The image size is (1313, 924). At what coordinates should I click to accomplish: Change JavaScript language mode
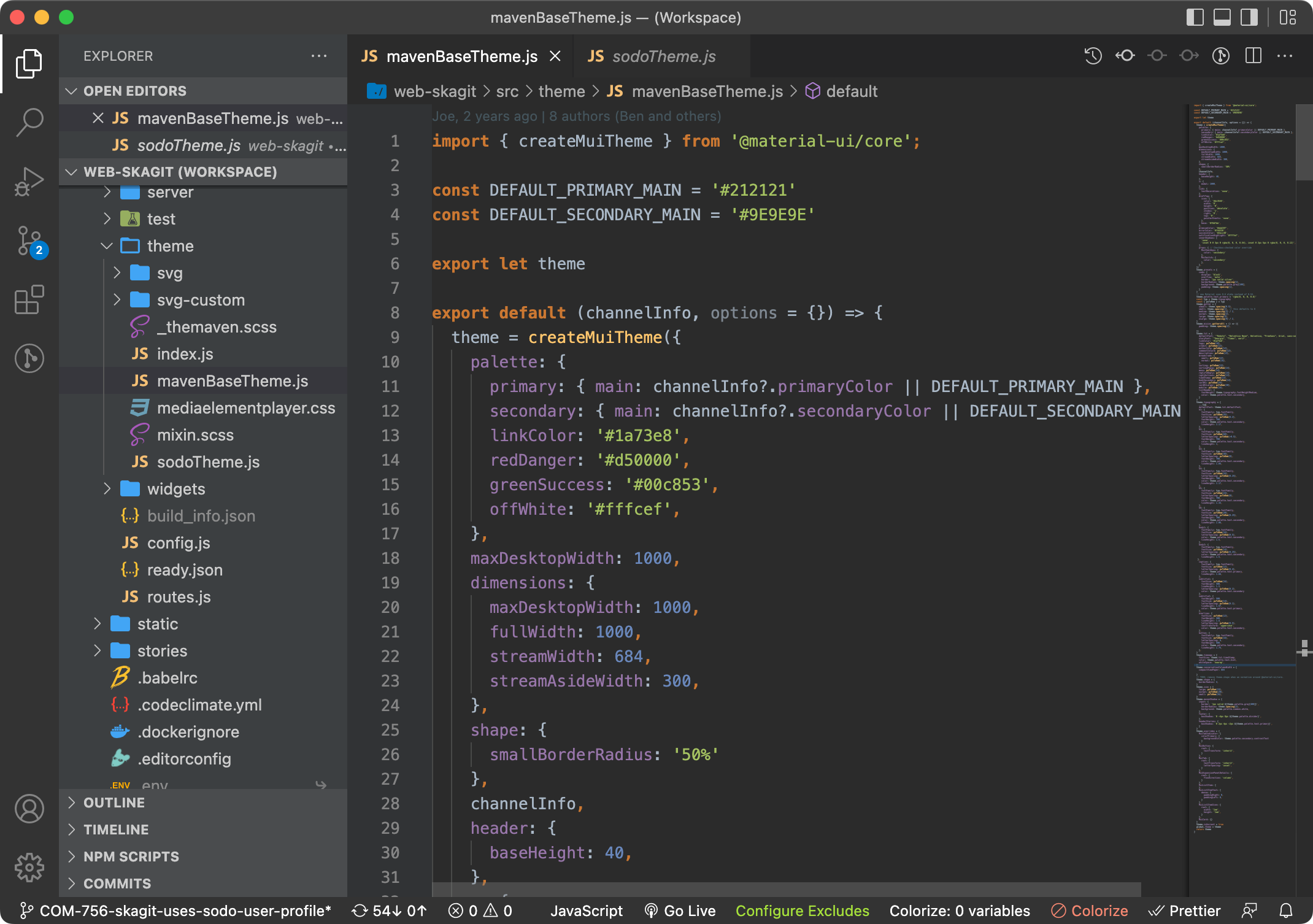[586, 911]
